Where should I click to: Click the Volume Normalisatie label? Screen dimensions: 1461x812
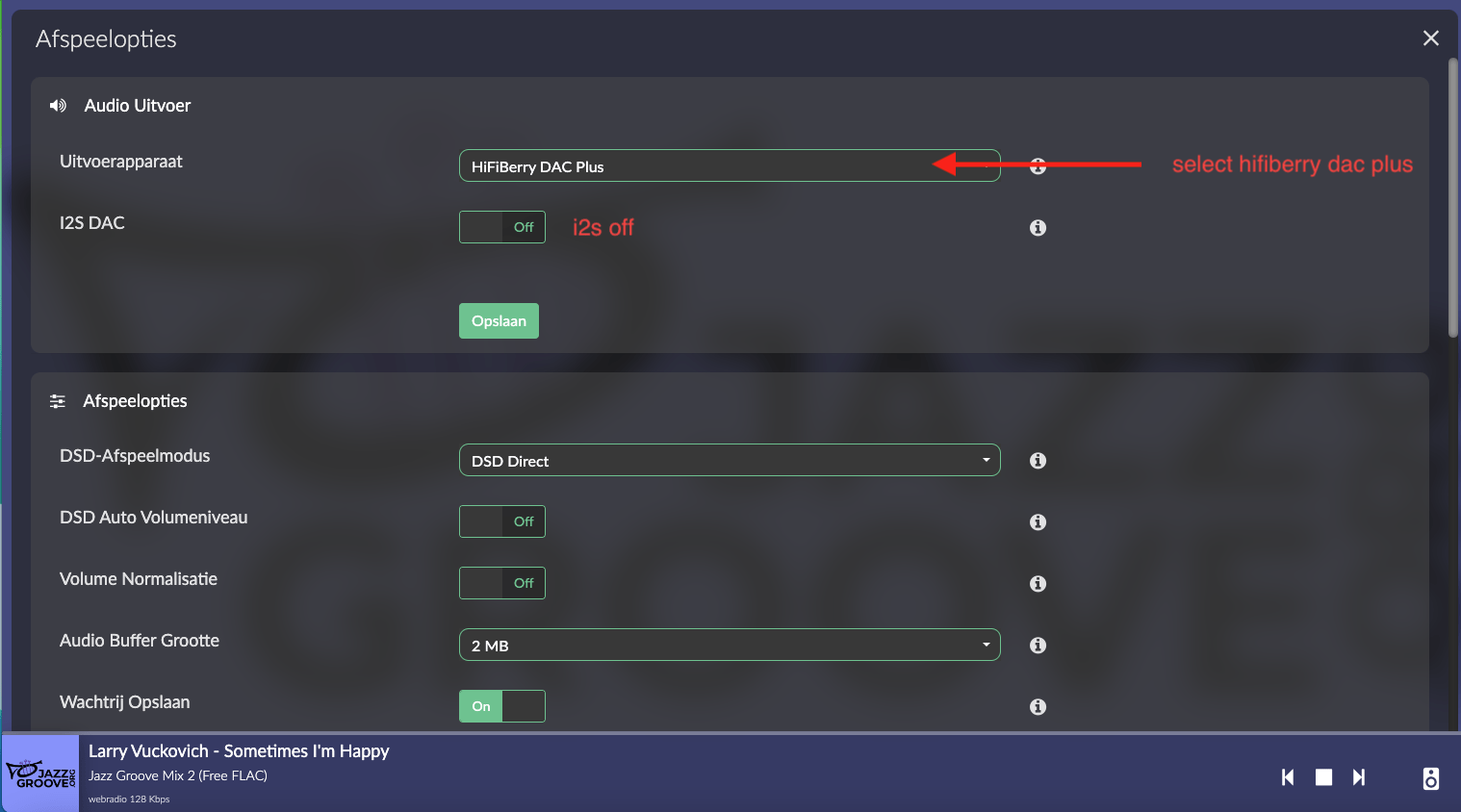[x=139, y=579]
